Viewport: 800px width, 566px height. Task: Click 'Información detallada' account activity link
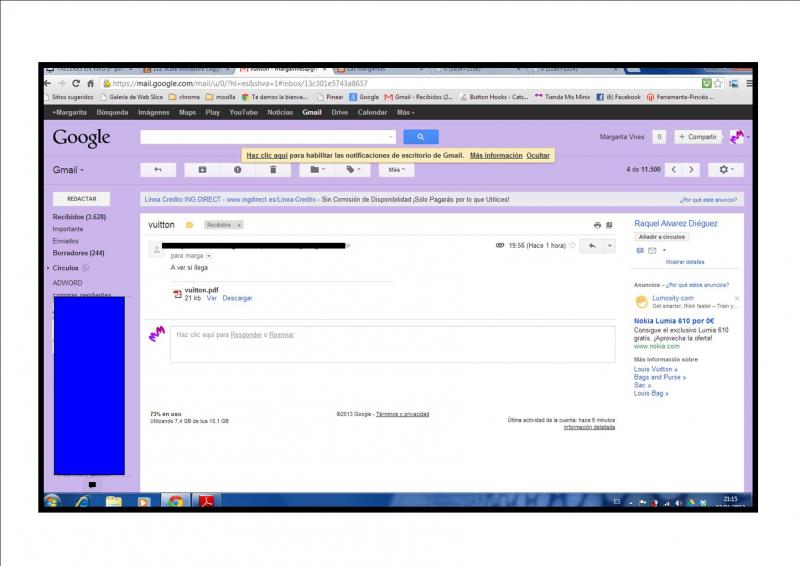point(589,427)
